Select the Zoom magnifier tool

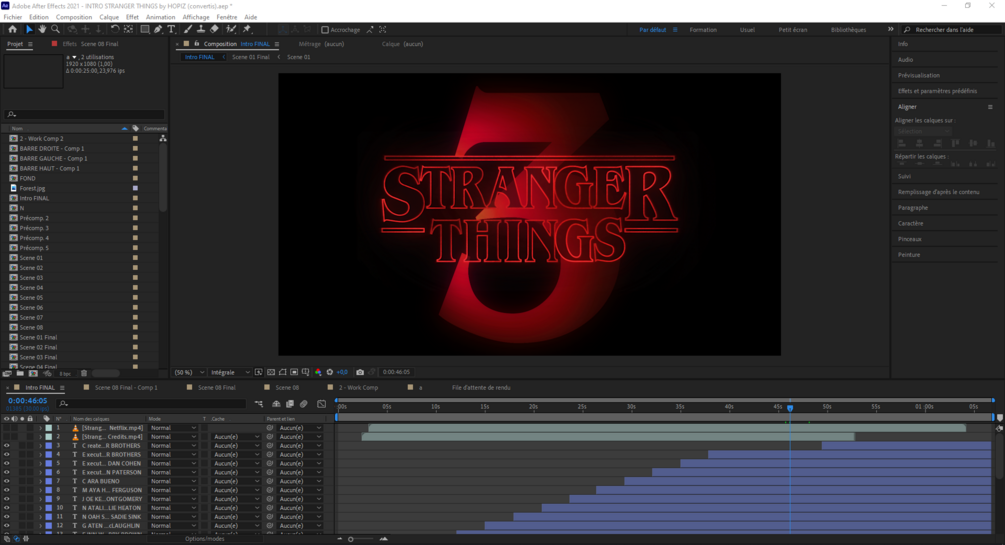[56, 29]
